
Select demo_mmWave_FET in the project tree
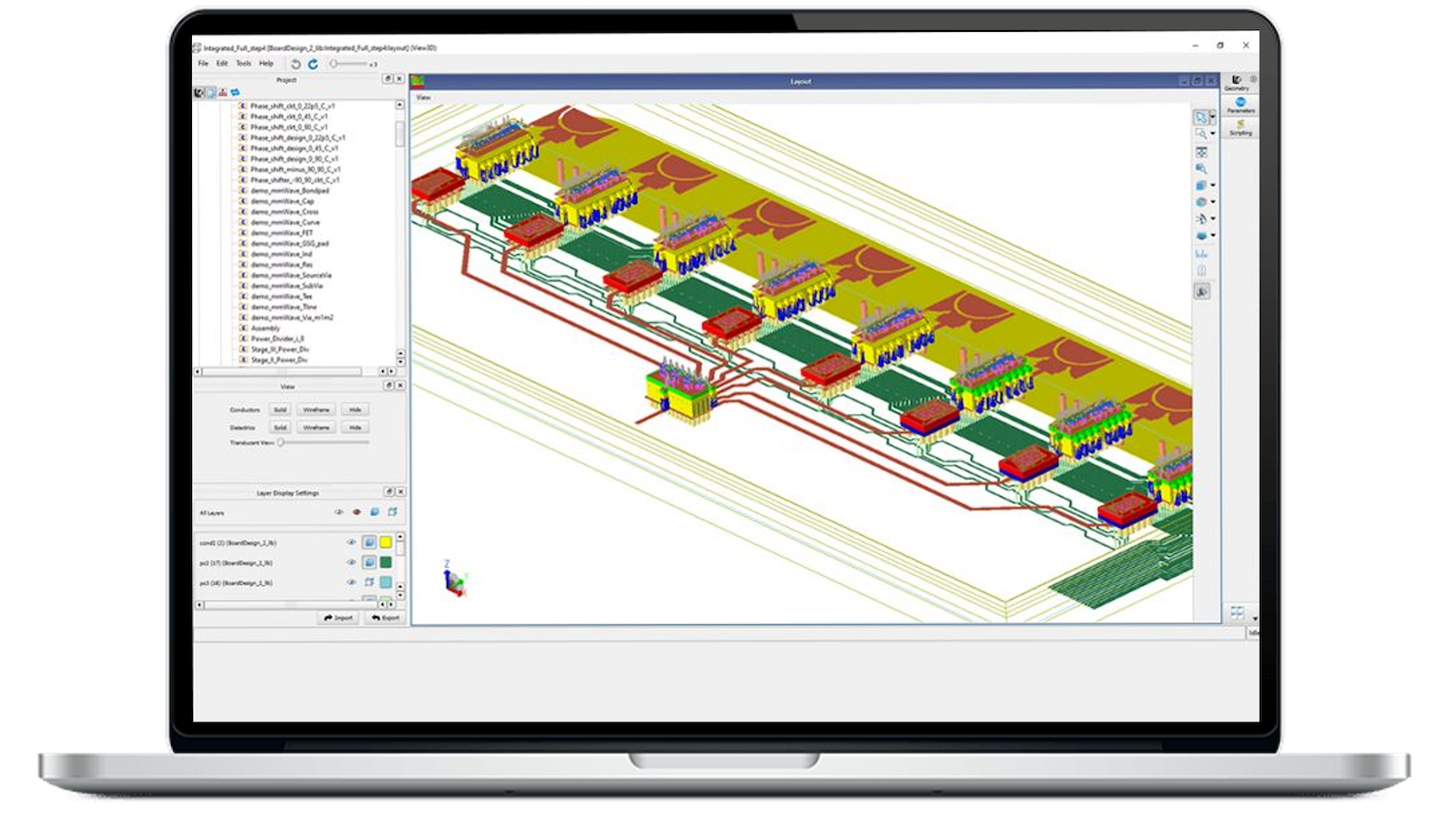pyautogui.click(x=281, y=233)
